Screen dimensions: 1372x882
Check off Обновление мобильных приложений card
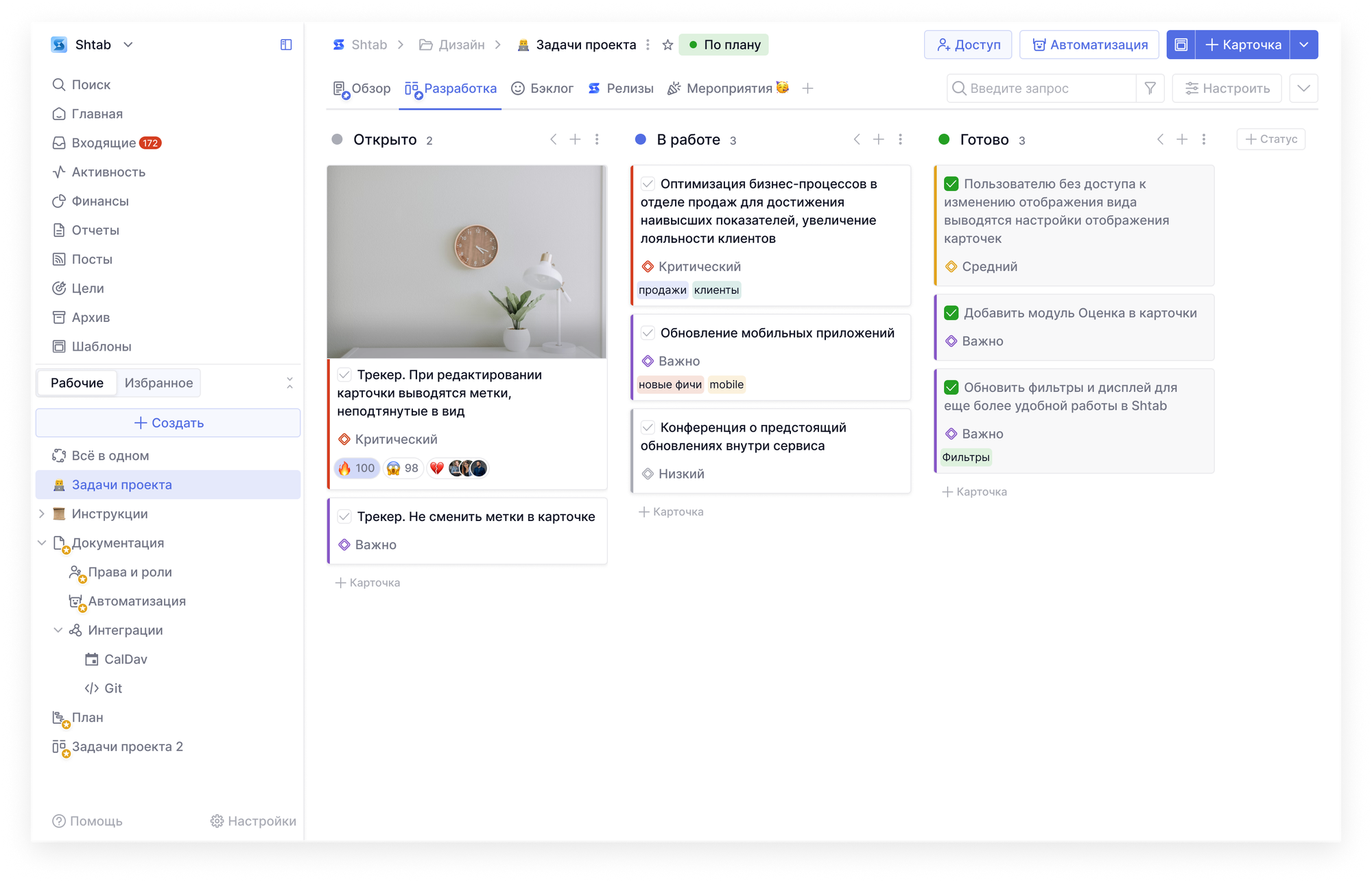(648, 333)
